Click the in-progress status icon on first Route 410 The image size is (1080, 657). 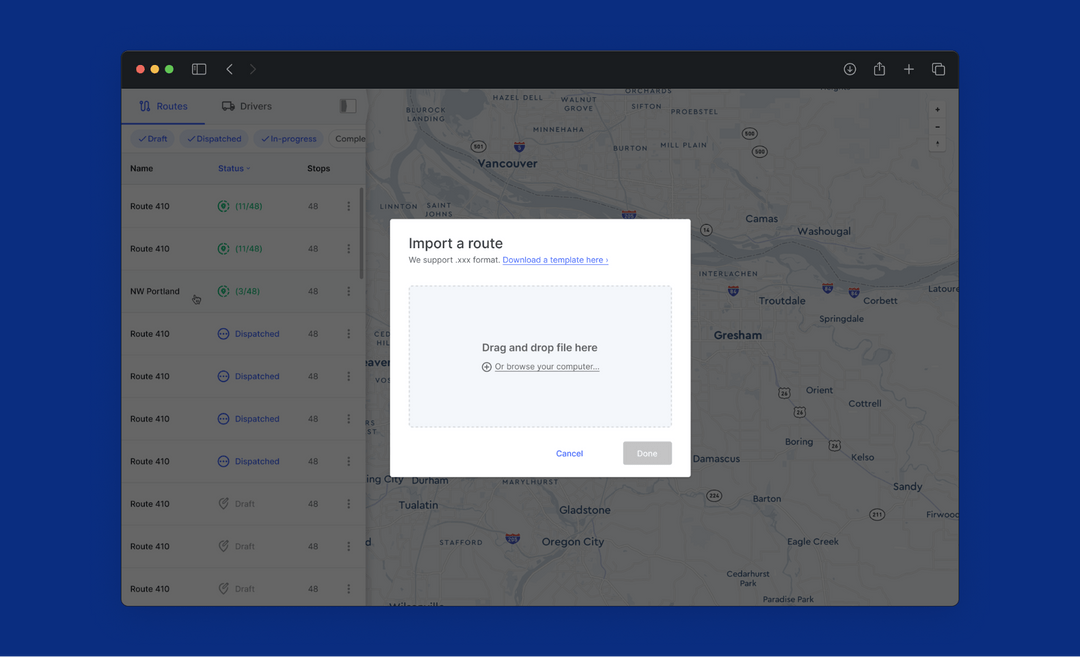pos(222,206)
